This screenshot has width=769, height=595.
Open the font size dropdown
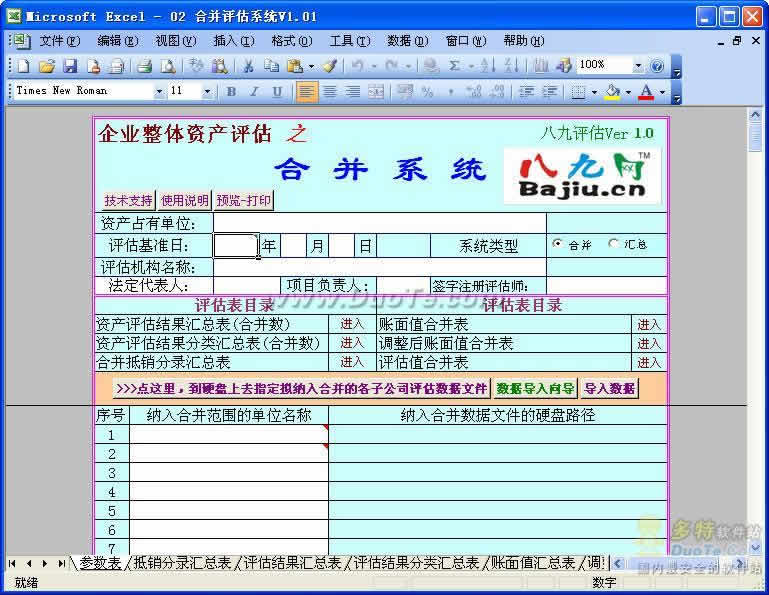point(207,91)
